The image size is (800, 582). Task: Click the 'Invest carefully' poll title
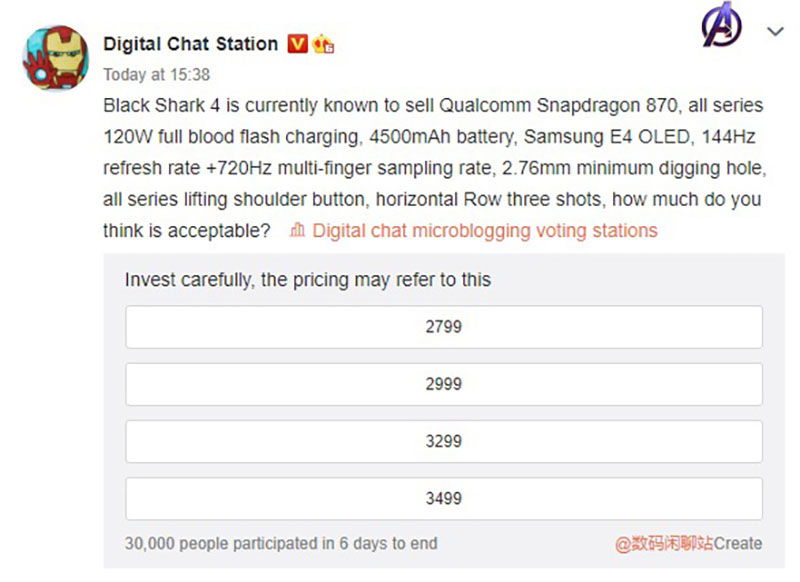308,280
